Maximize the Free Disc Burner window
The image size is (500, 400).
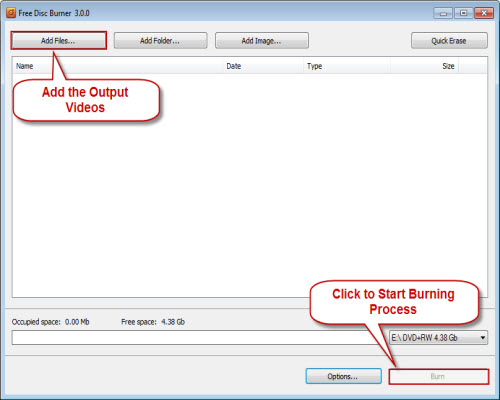pos(463,13)
